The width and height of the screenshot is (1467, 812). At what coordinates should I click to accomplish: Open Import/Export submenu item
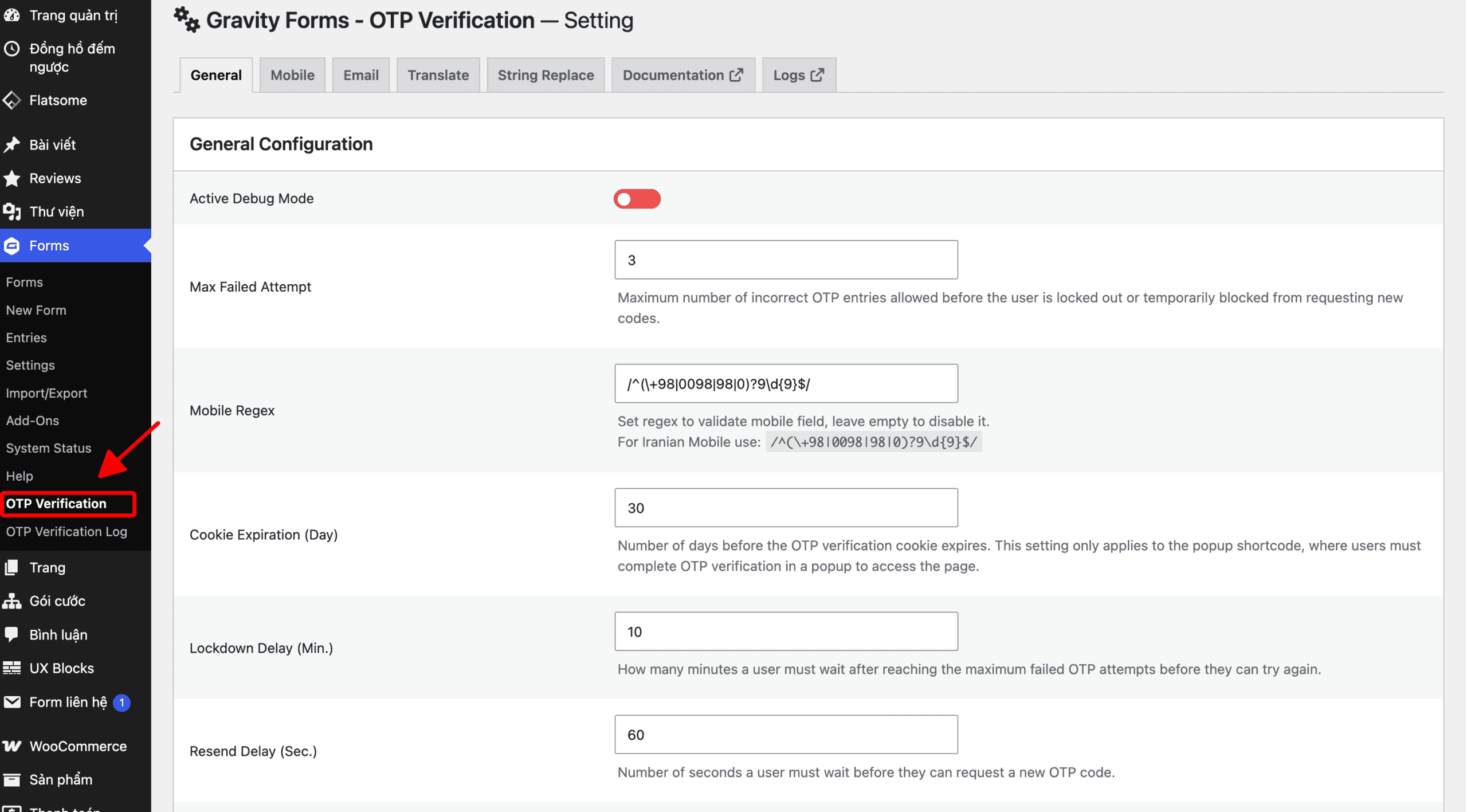46,393
